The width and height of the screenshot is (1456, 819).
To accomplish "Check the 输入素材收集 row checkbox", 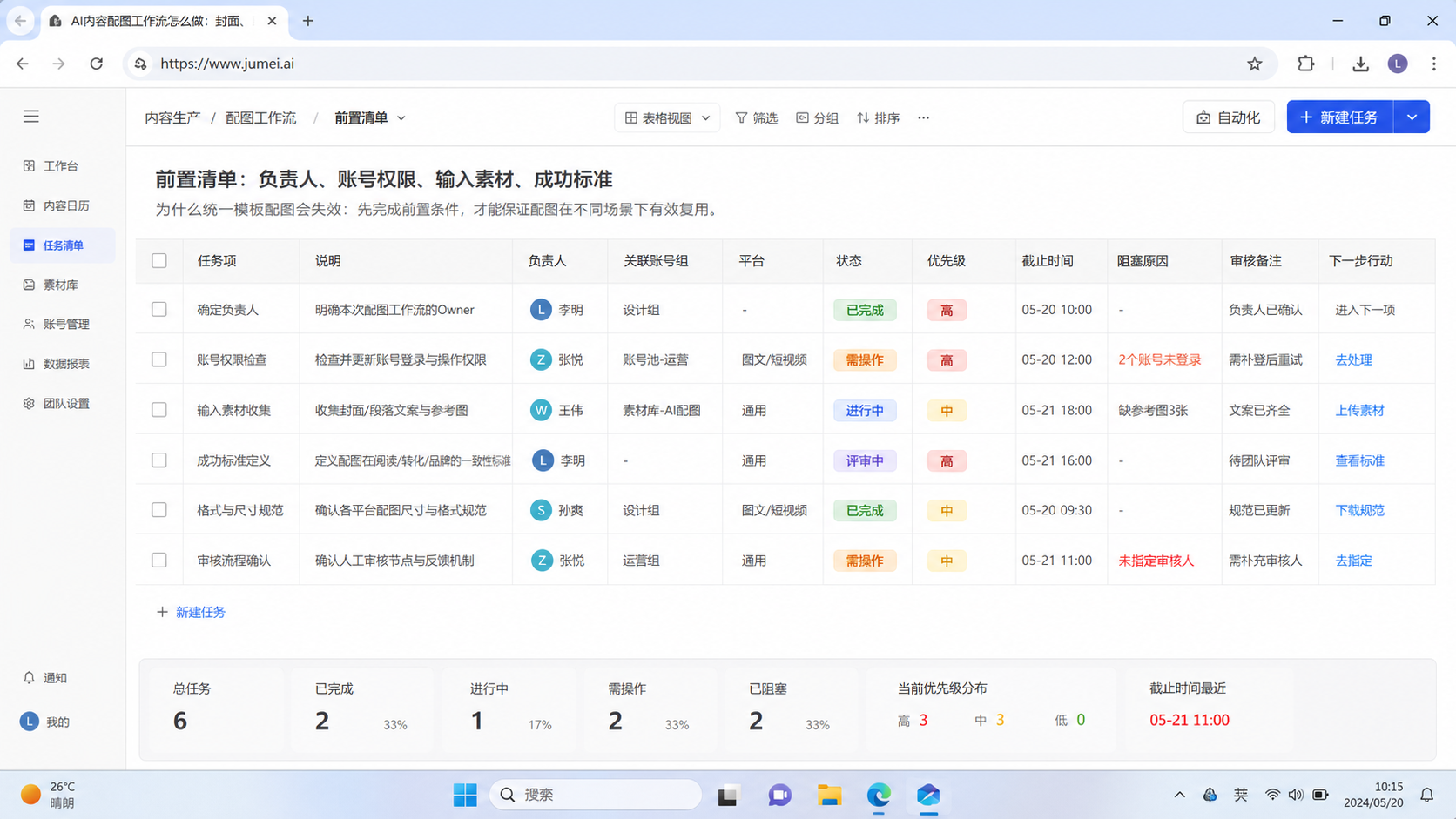I will pos(159,409).
